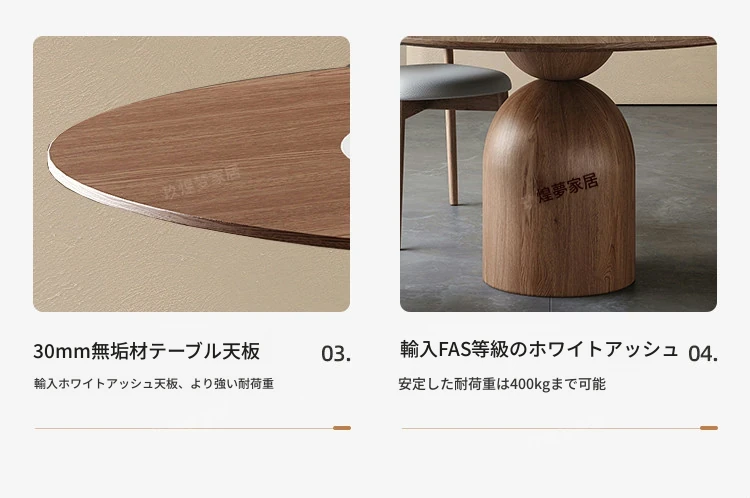Click the thin divider line below feature 04
This screenshot has width=750, height=498.
(x=551, y=429)
